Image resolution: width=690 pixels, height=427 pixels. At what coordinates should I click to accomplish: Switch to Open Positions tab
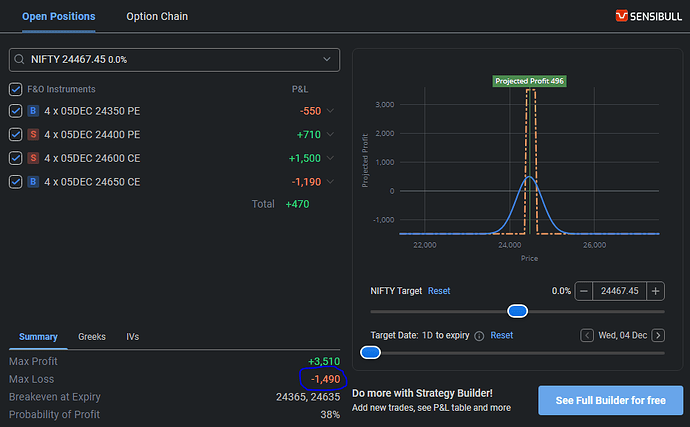coord(59,16)
